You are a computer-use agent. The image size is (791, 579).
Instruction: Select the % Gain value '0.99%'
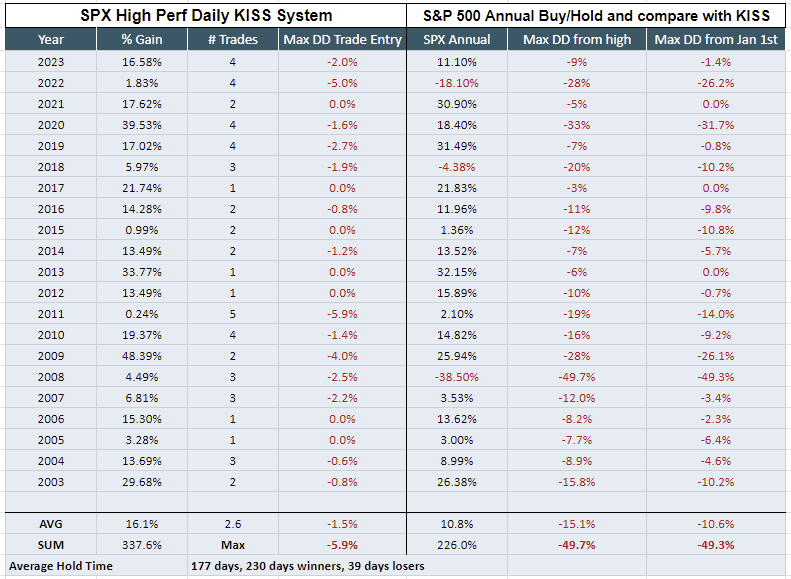[x=142, y=230]
